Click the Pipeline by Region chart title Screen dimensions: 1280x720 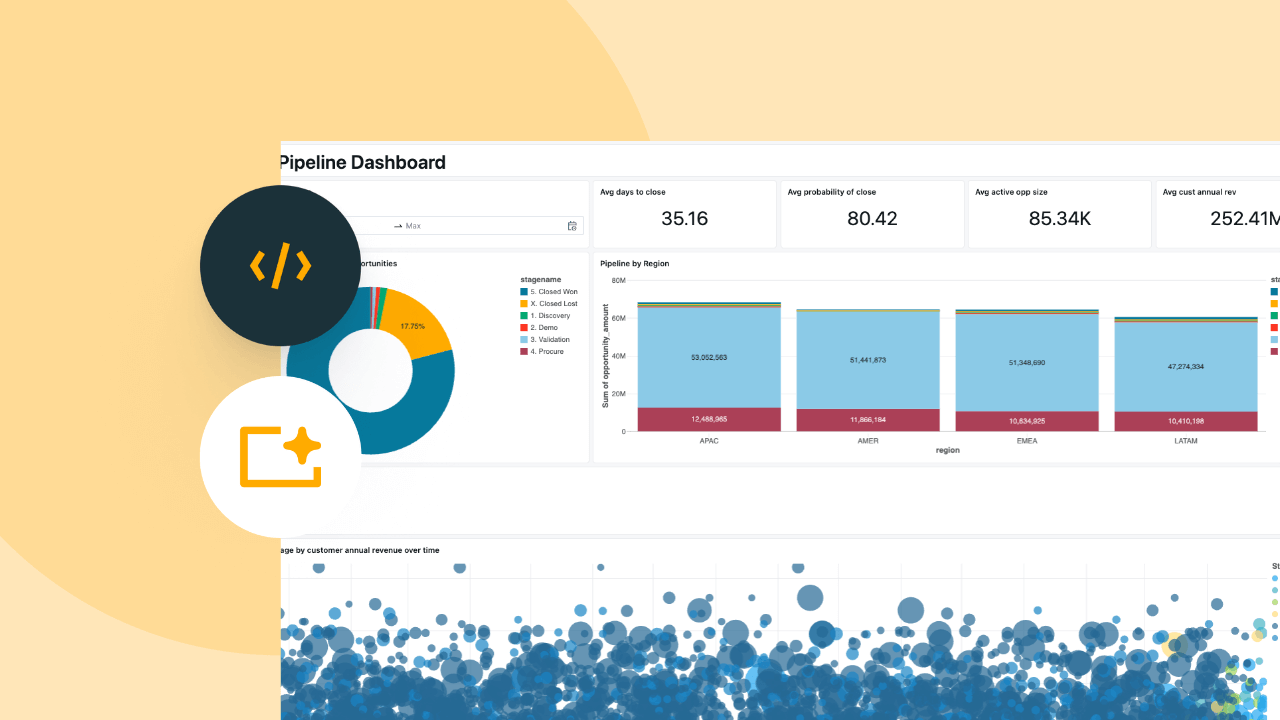tap(634, 263)
